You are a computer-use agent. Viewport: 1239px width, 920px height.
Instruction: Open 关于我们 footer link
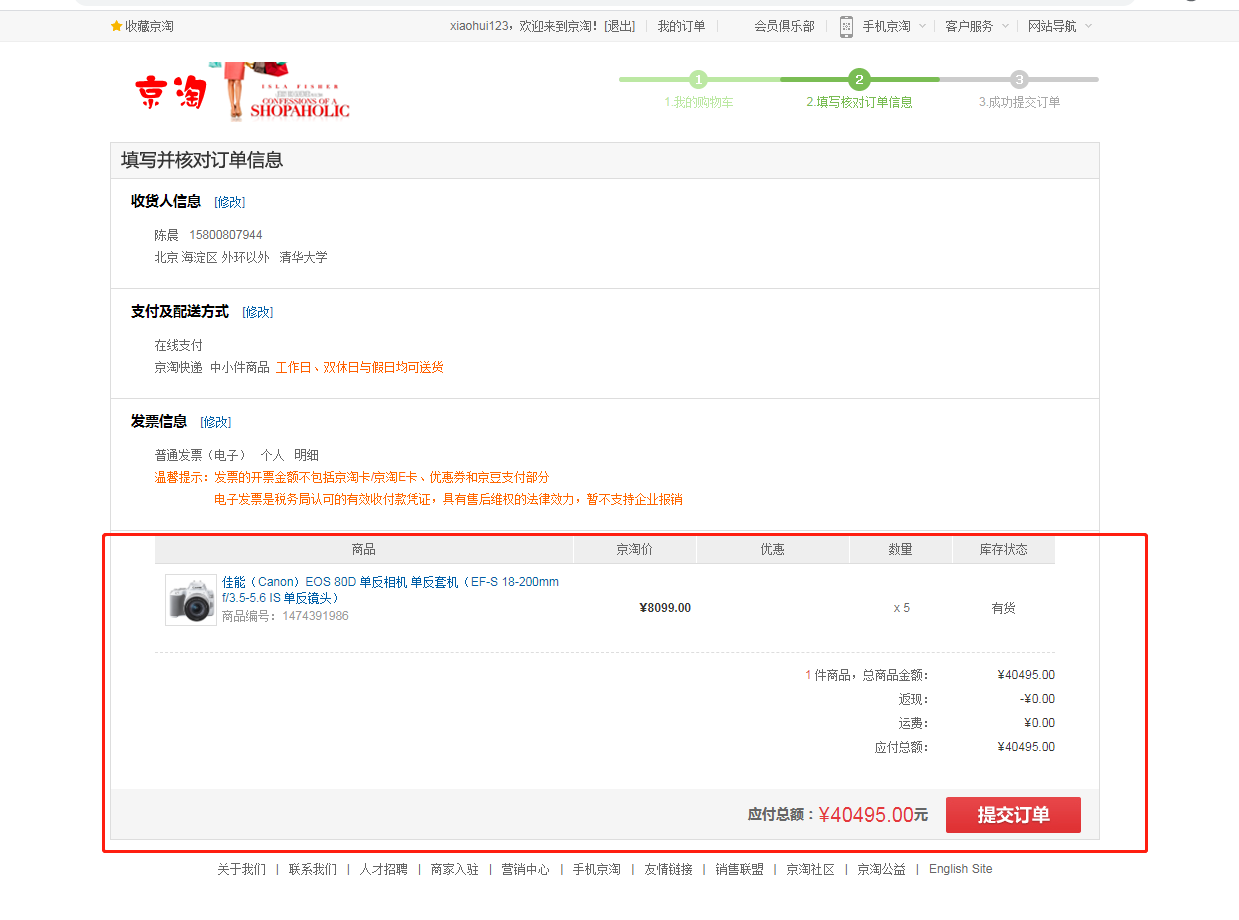pos(242,869)
